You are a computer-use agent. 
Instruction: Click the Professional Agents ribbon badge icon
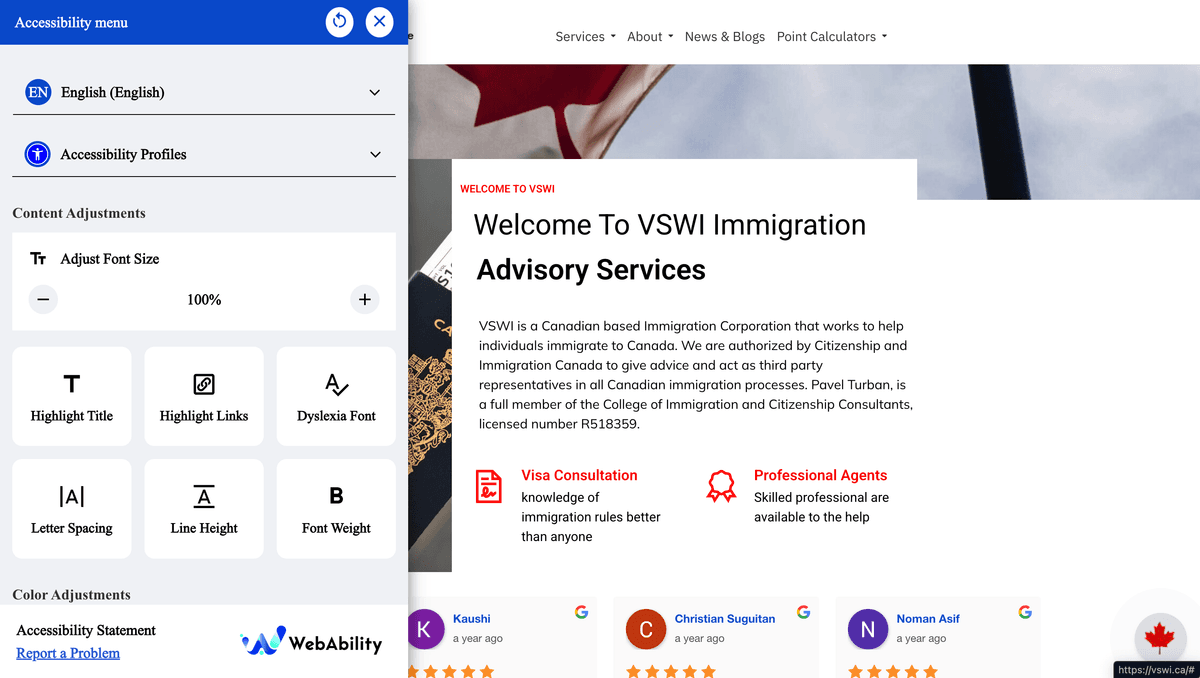pyautogui.click(x=721, y=486)
